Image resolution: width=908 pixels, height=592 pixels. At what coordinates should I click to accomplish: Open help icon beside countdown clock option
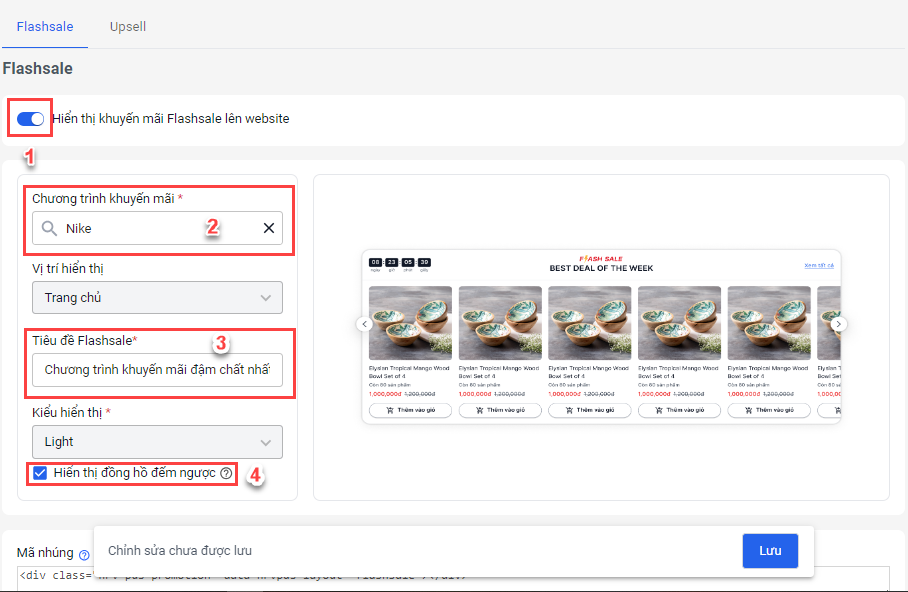[x=226, y=473]
